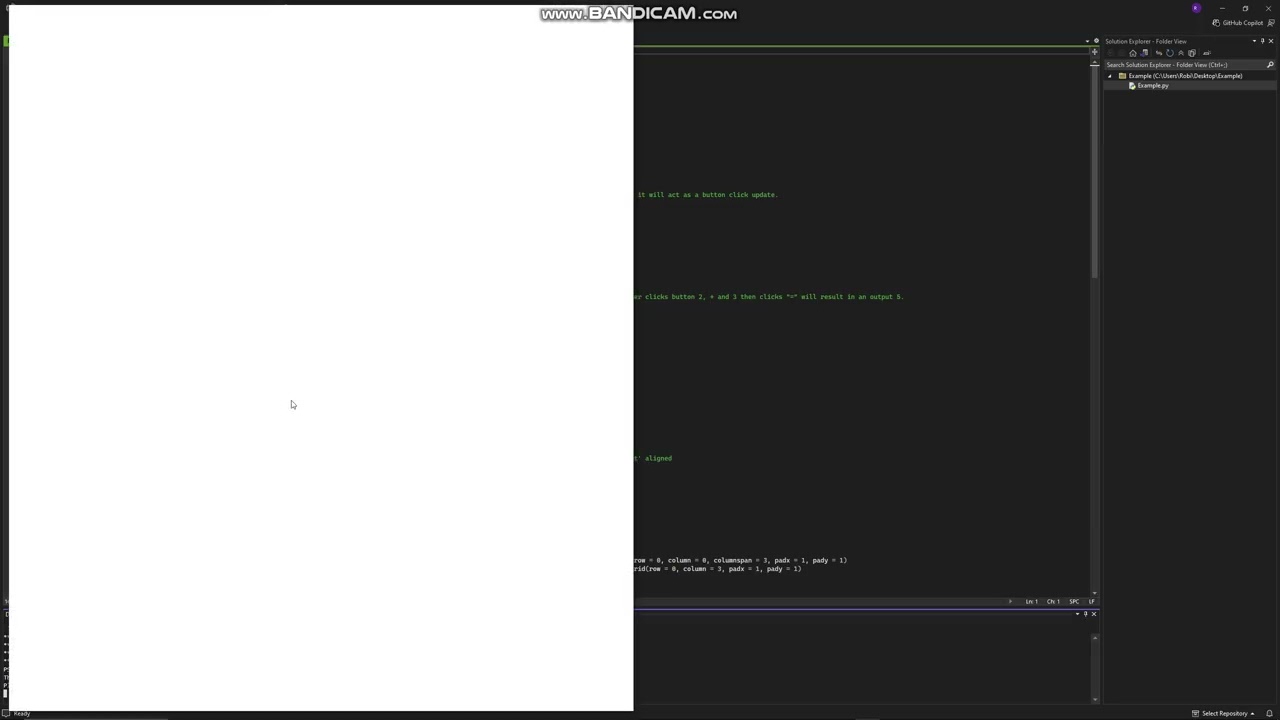Collapse the Example folder node
The width and height of the screenshot is (1280, 720).
(1109, 76)
